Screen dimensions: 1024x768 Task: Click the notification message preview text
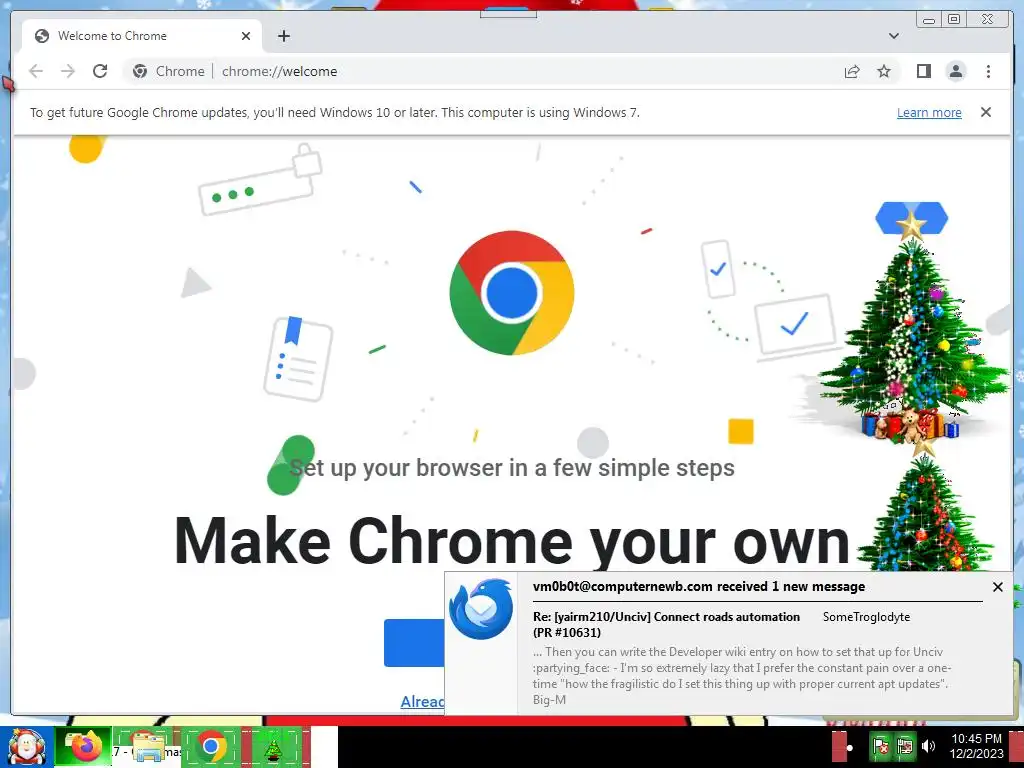coord(741,675)
